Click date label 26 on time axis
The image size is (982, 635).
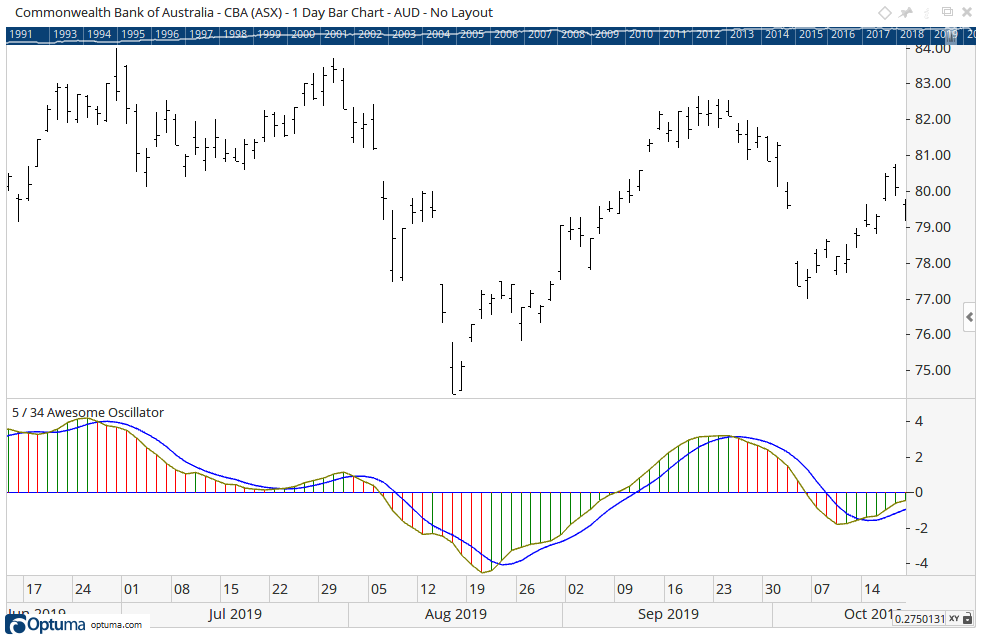[527, 589]
